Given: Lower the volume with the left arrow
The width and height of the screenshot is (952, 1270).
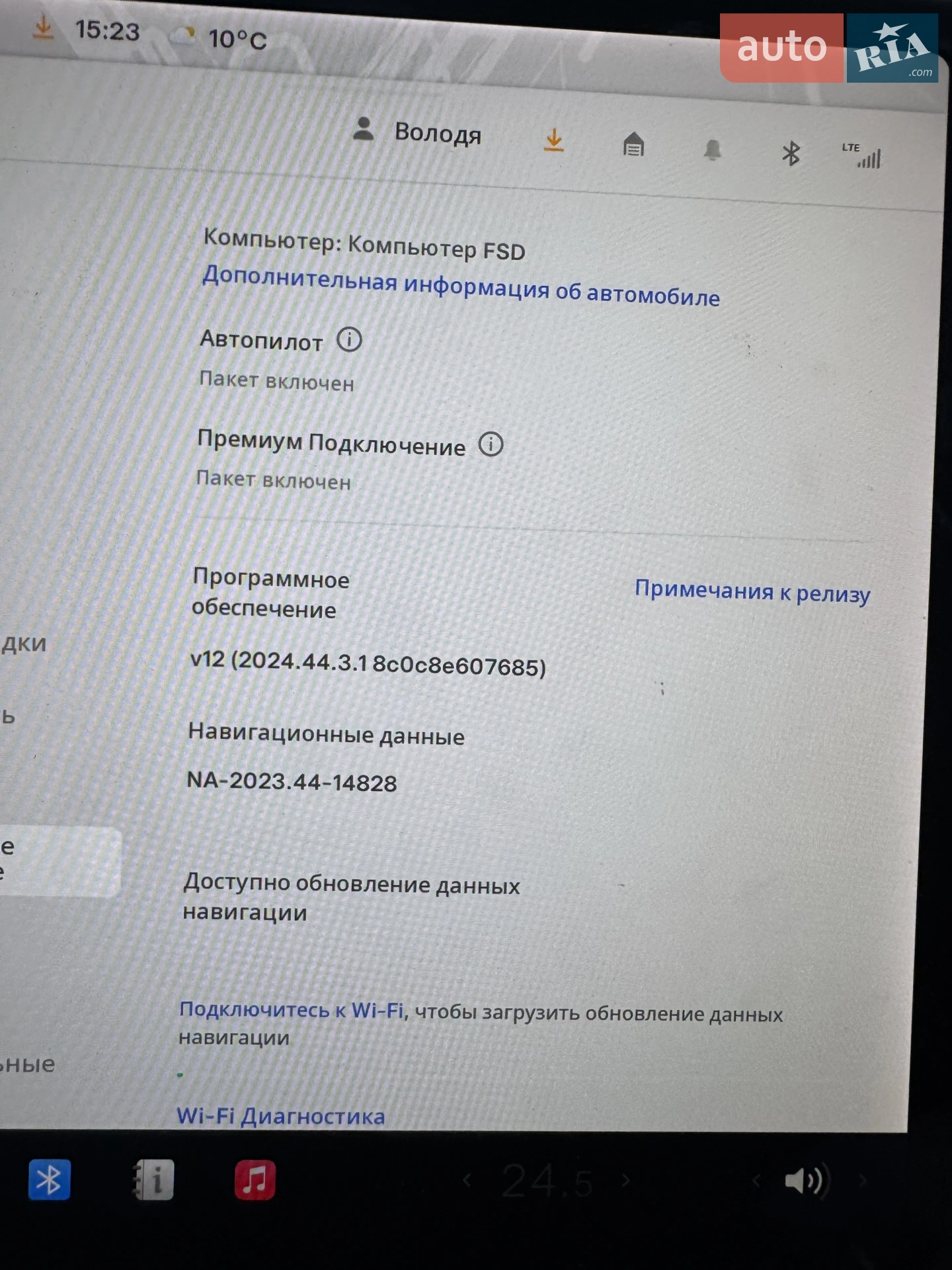Looking at the screenshot, I should click(758, 1180).
